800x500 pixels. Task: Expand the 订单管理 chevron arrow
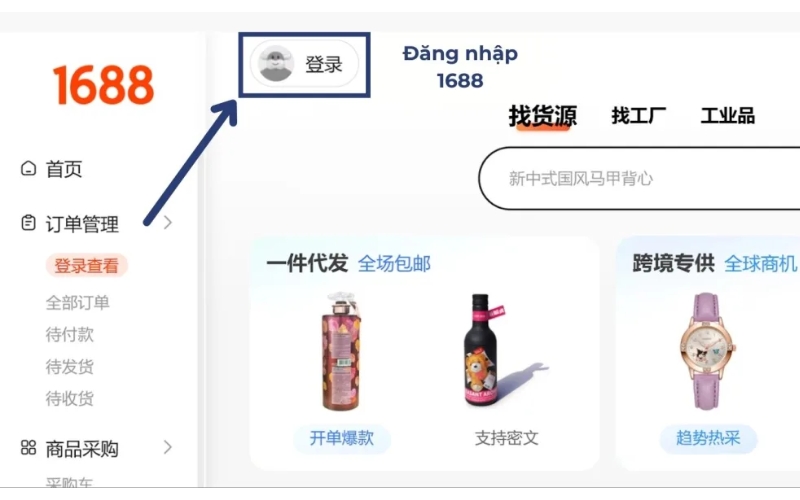point(168,223)
